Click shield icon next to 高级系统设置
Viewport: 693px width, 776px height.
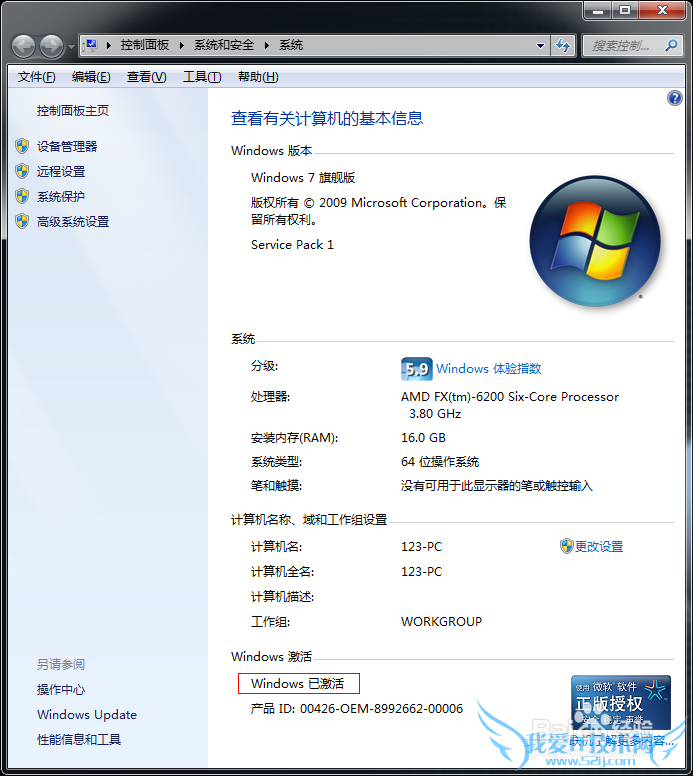click(x=22, y=221)
